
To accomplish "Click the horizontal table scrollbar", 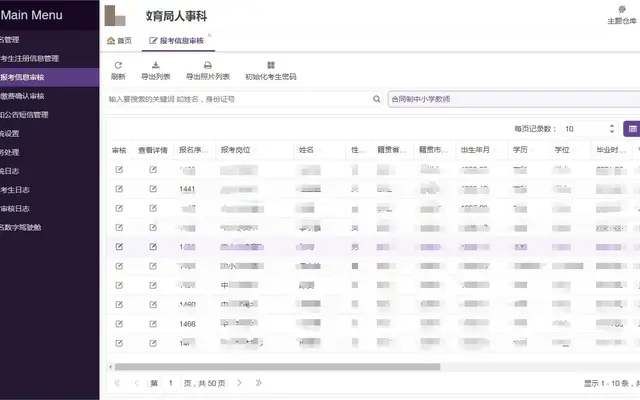I will pos(278,367).
